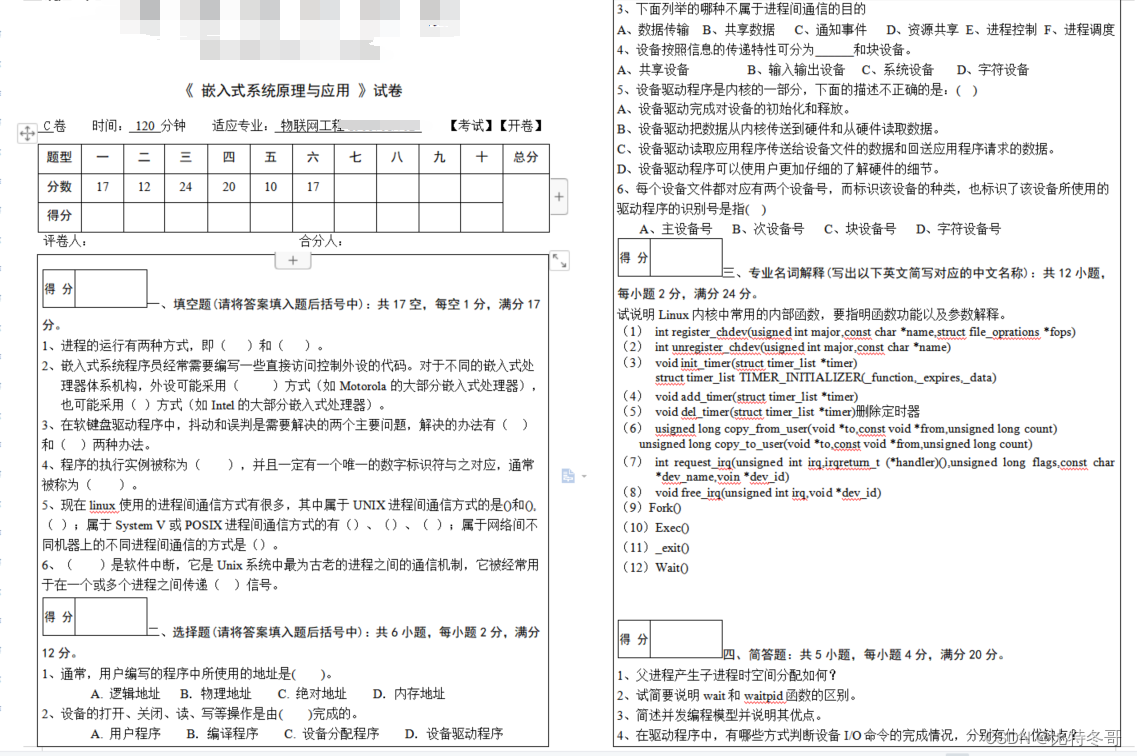1137x756 pixels.
Task: Click option A、主设备号
Action: [x=675, y=229]
